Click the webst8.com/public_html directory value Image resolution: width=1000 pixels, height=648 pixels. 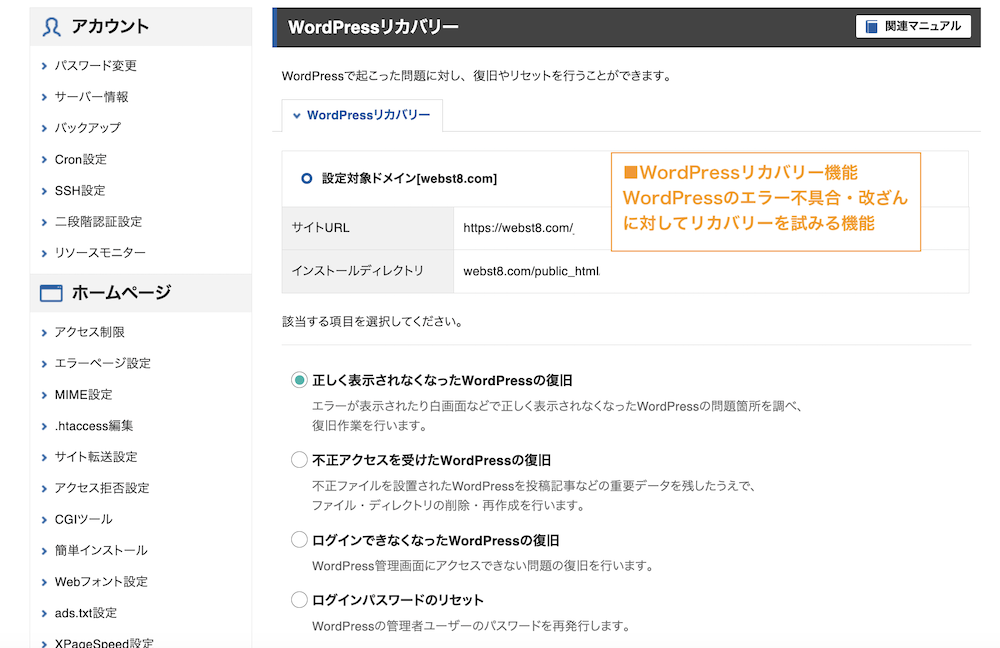pos(531,271)
